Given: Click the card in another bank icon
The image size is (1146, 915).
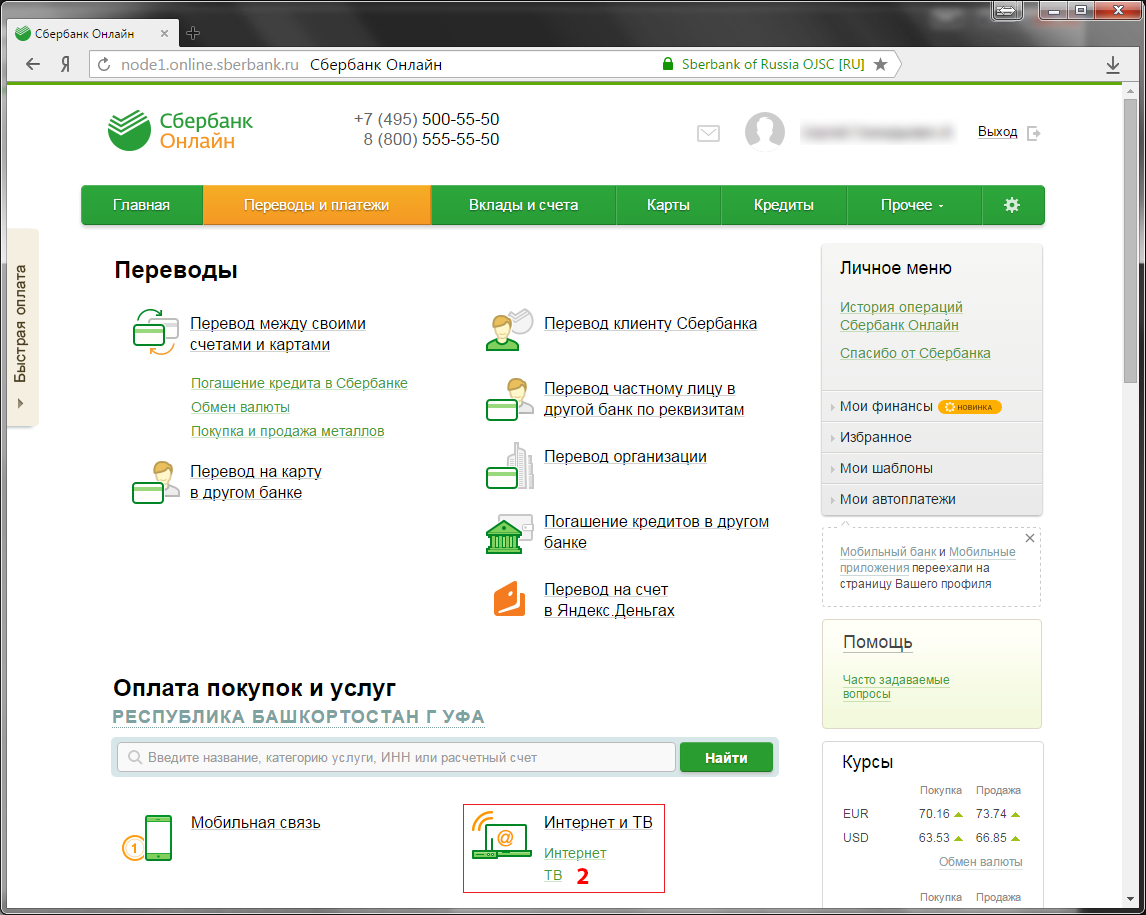Looking at the screenshot, I should click(155, 482).
